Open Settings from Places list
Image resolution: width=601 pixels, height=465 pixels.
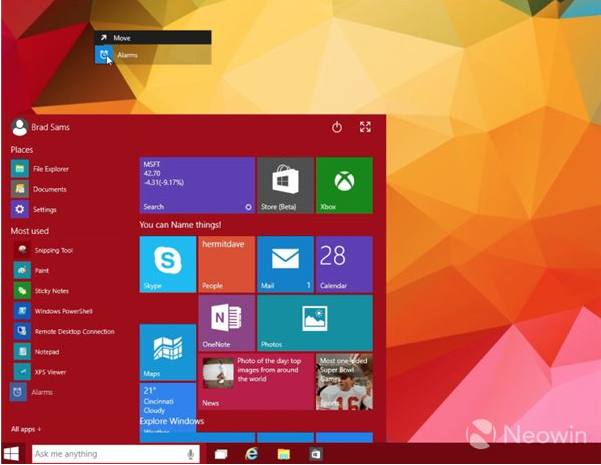pos(44,210)
